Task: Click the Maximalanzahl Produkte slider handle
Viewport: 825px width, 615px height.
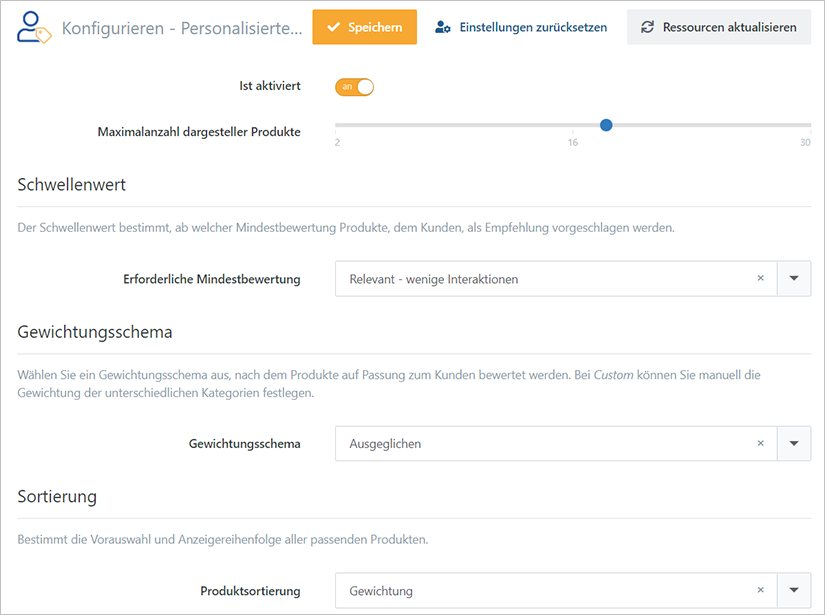Action: point(606,125)
